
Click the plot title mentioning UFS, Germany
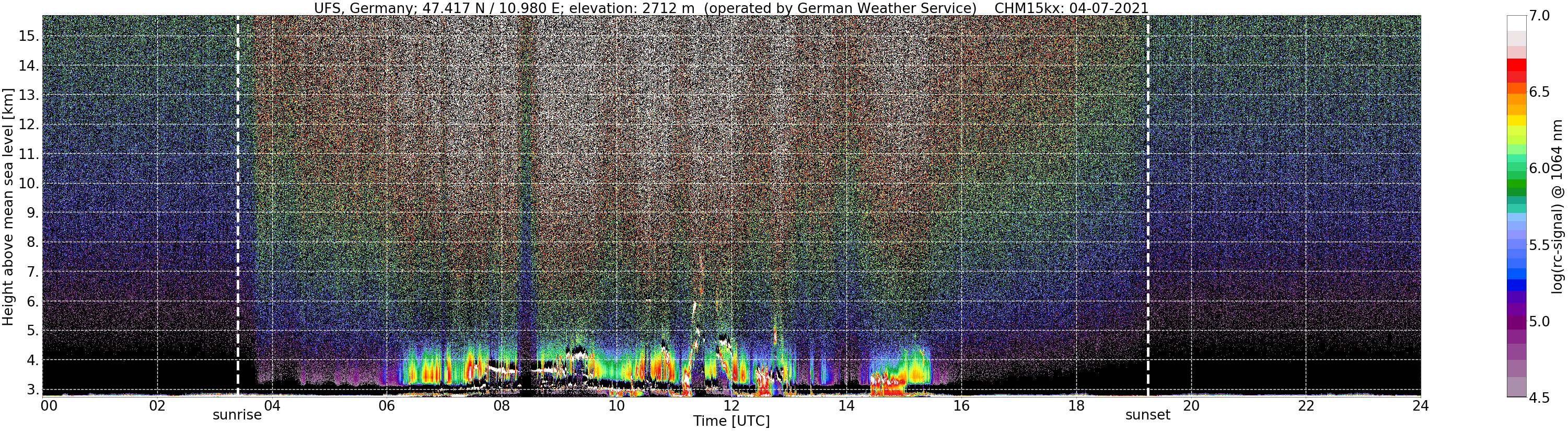pyautogui.click(x=731, y=8)
